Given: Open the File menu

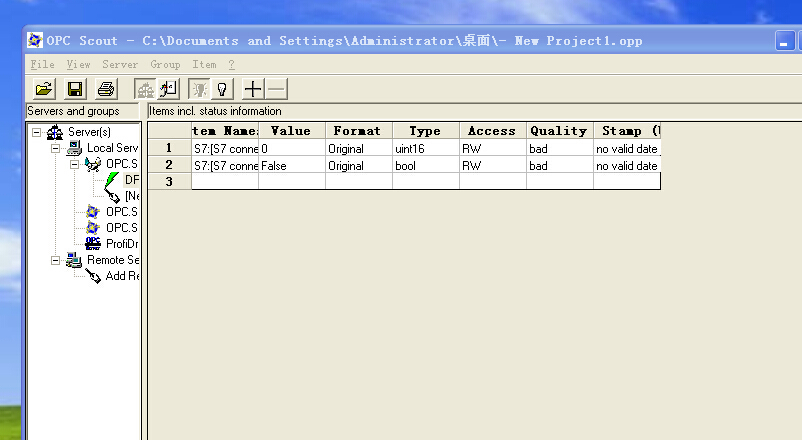Looking at the screenshot, I should 42,64.
